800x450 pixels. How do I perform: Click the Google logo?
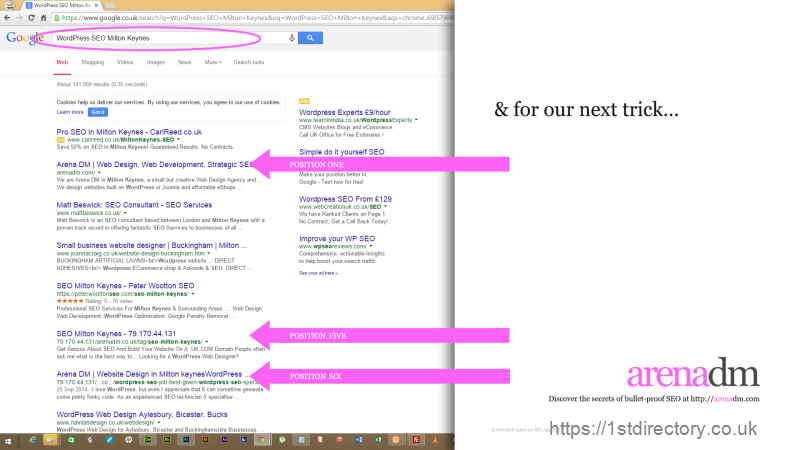pyautogui.click(x=25, y=38)
